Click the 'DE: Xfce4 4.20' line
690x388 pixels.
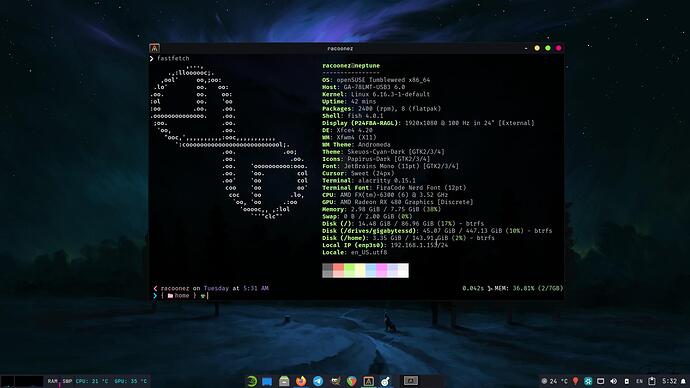[347, 130]
